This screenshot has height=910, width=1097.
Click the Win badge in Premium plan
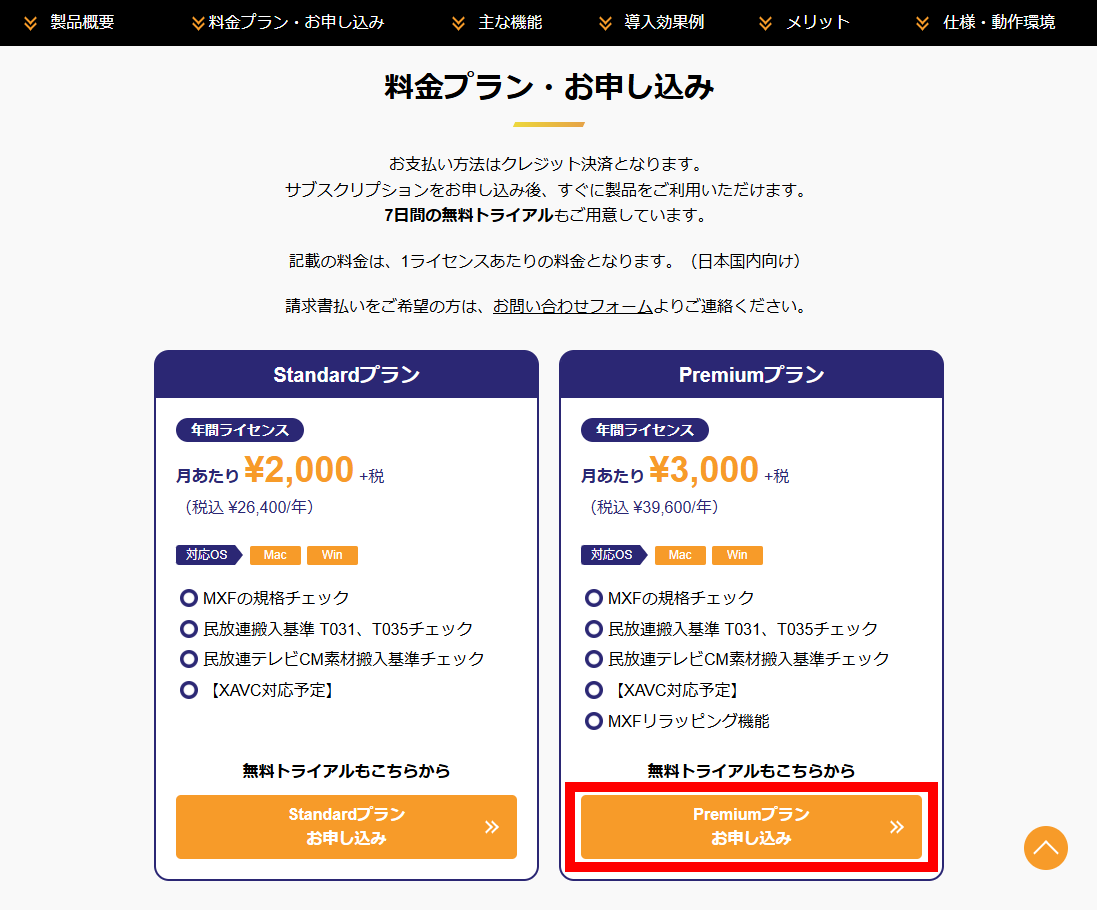coord(737,555)
